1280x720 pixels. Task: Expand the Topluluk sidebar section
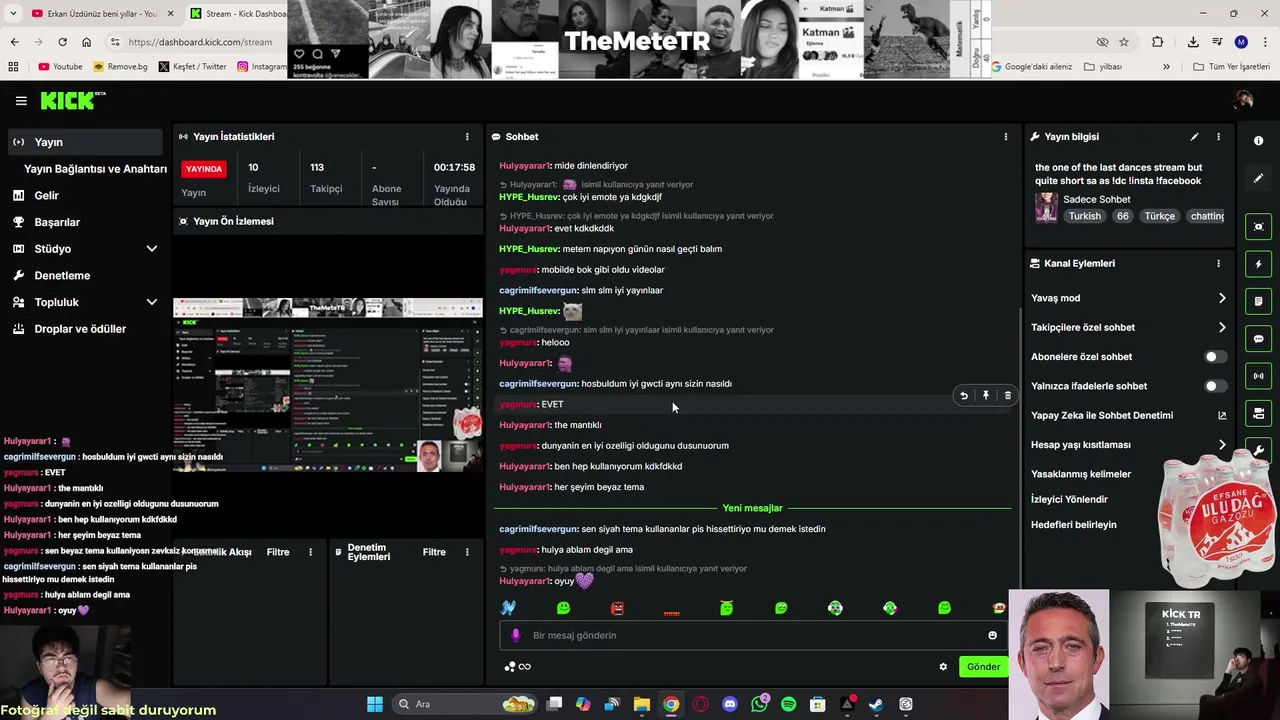152,302
